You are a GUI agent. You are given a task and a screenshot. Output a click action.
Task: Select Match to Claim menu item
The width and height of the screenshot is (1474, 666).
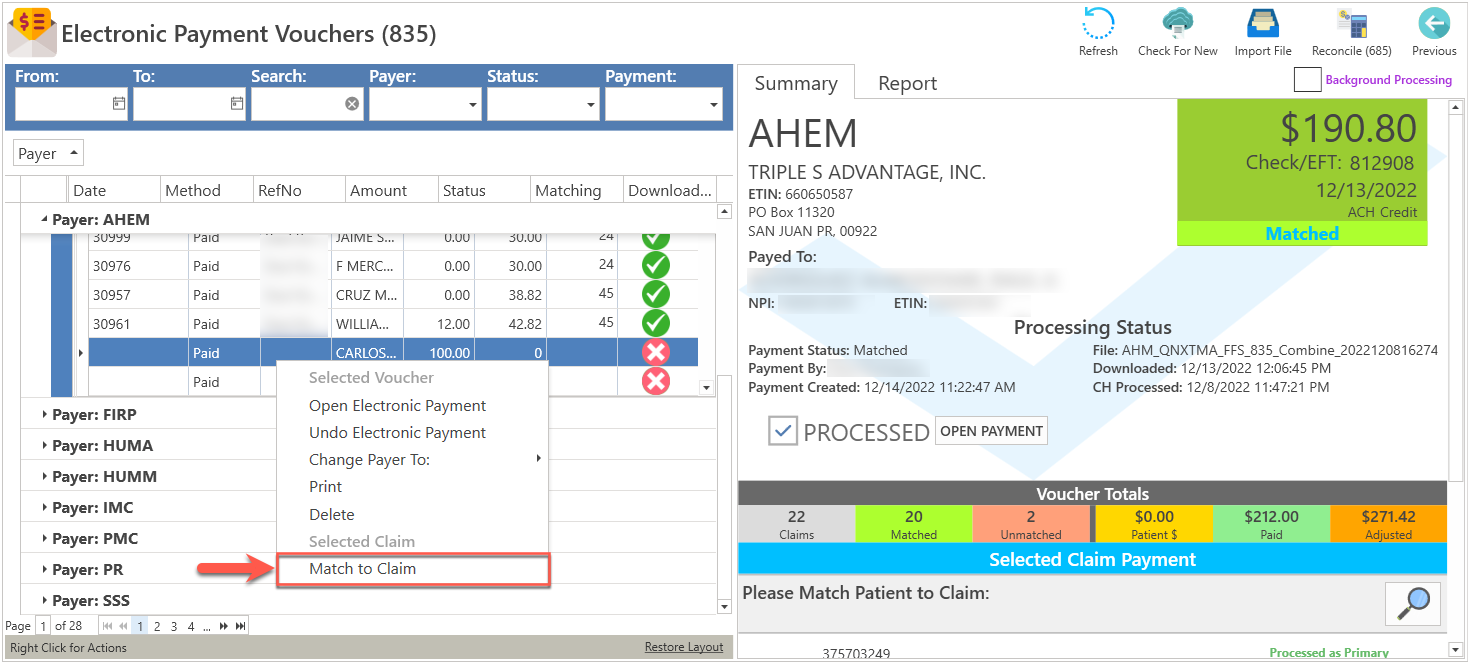[412, 569]
